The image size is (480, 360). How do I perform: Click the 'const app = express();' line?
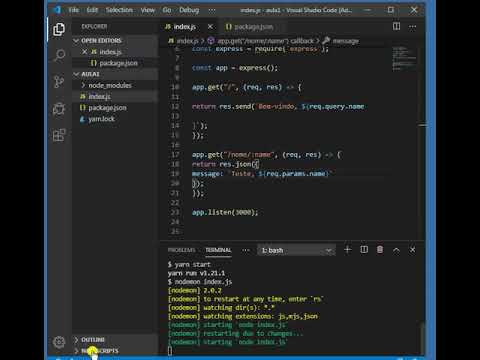(235, 68)
